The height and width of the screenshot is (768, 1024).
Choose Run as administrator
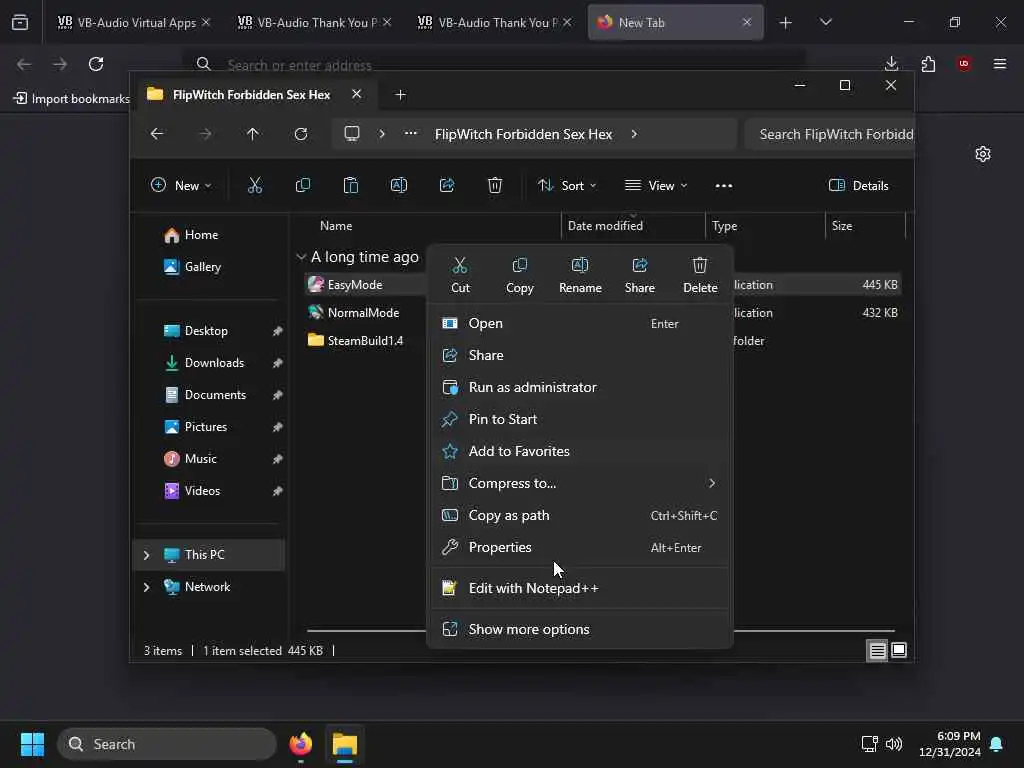[579, 387]
